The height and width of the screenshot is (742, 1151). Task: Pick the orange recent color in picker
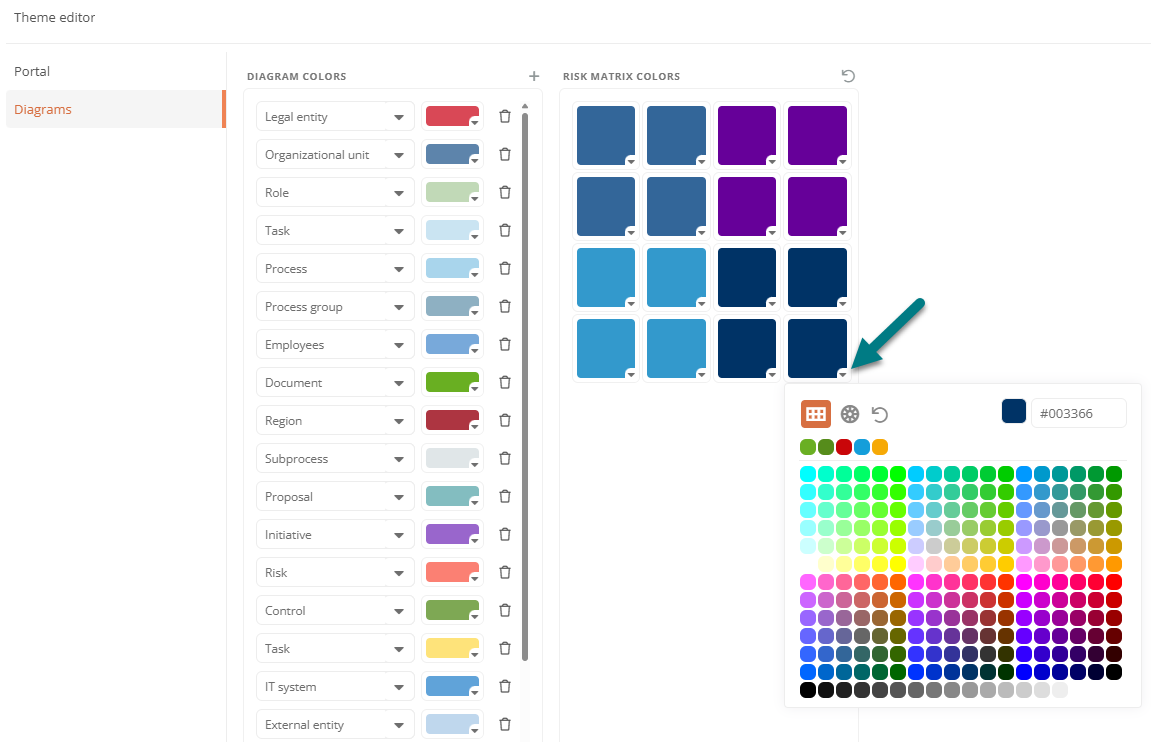[x=879, y=447]
